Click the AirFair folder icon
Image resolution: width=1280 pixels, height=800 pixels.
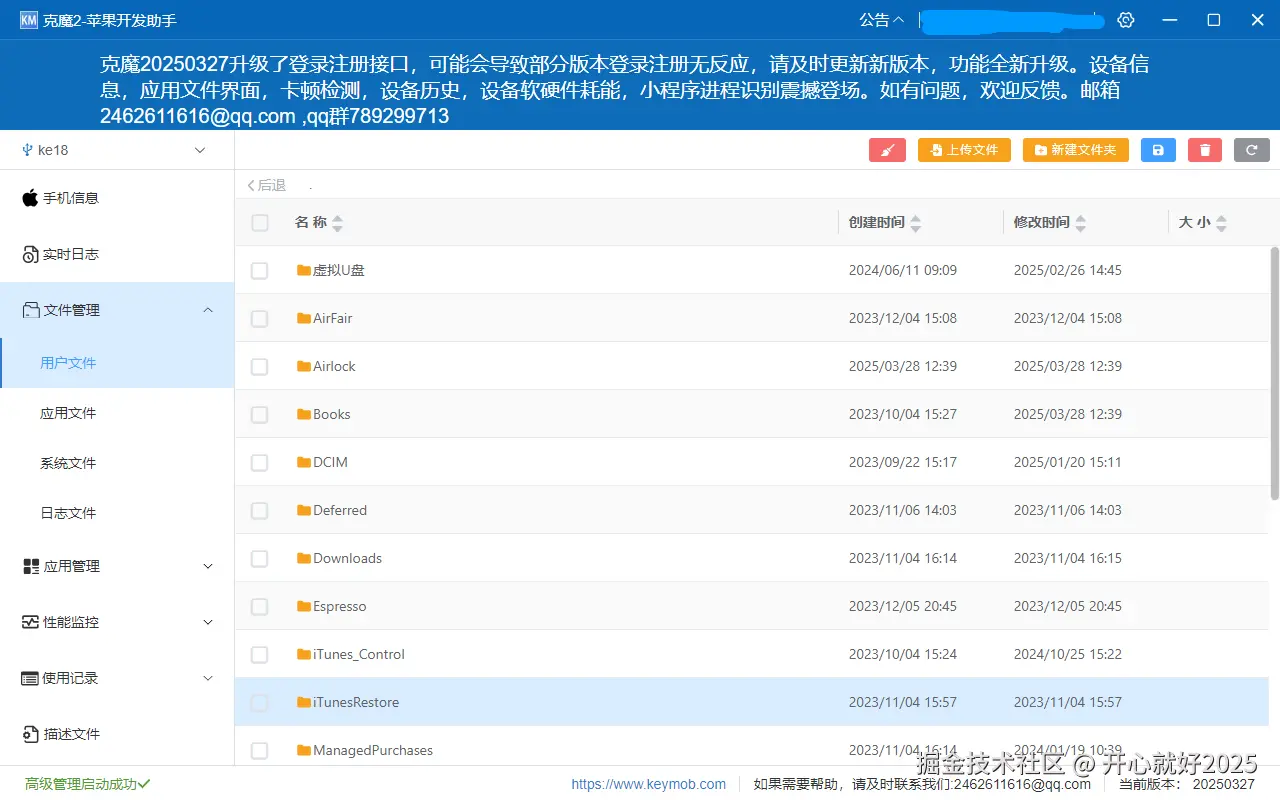point(304,318)
